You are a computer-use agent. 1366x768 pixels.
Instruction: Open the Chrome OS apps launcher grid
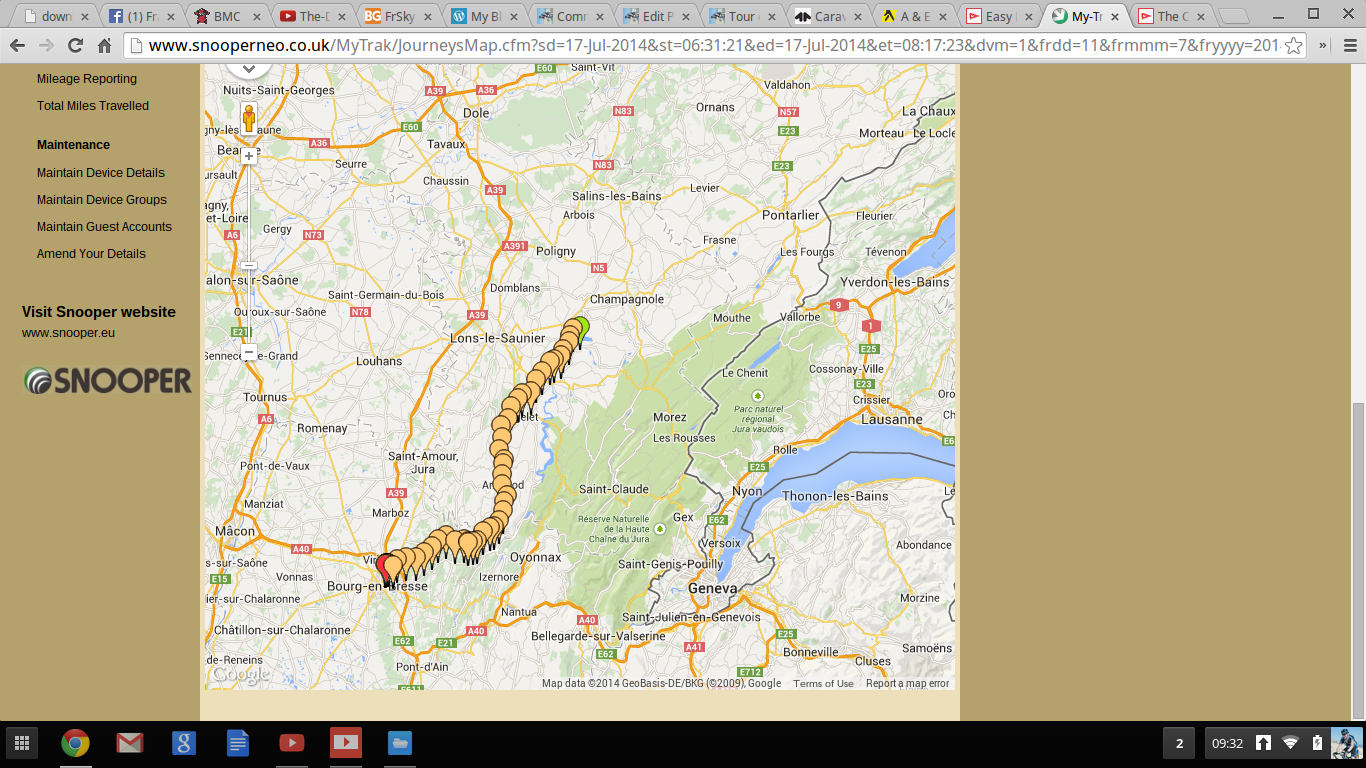(x=22, y=743)
